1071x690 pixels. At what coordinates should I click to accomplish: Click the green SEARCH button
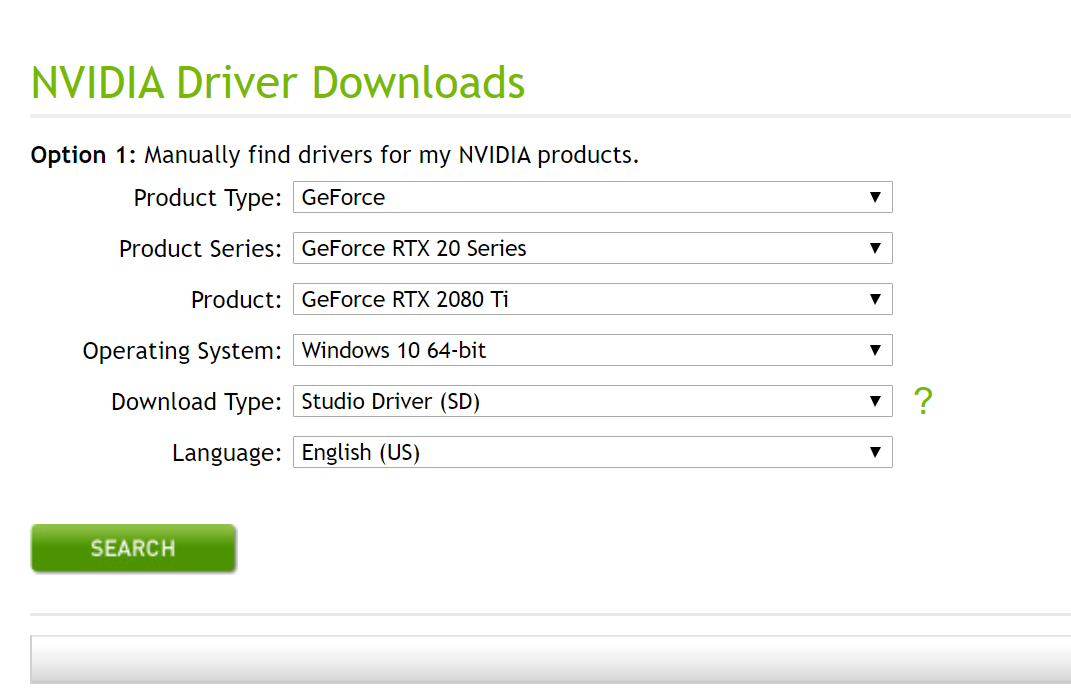133,548
